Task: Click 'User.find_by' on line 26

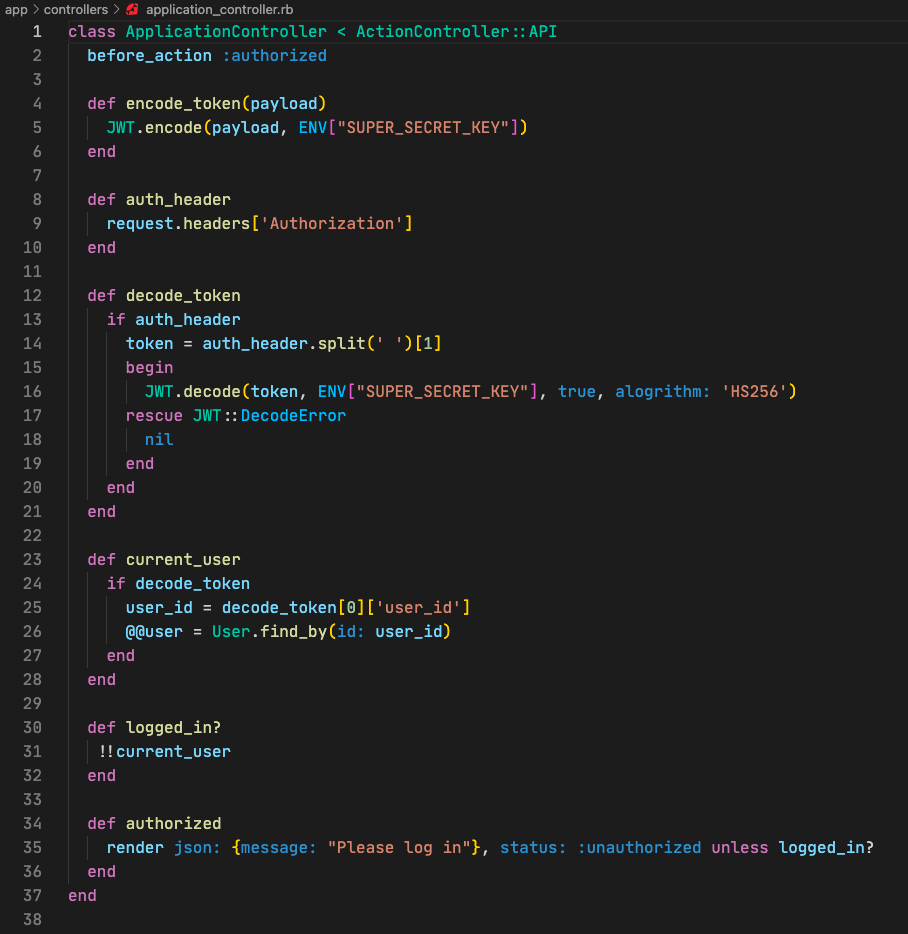Action: [269, 631]
